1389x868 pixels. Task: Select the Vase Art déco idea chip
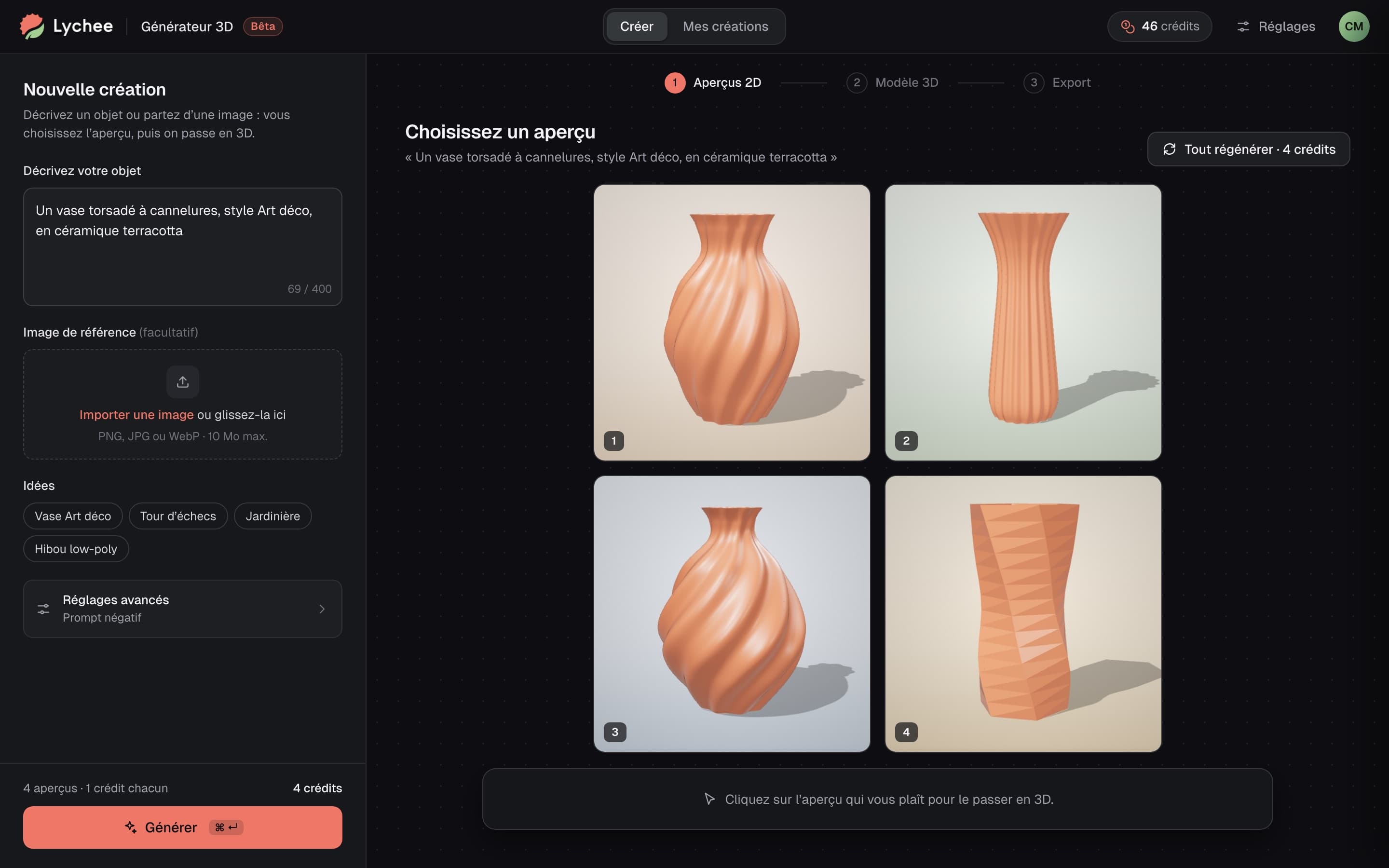click(73, 516)
